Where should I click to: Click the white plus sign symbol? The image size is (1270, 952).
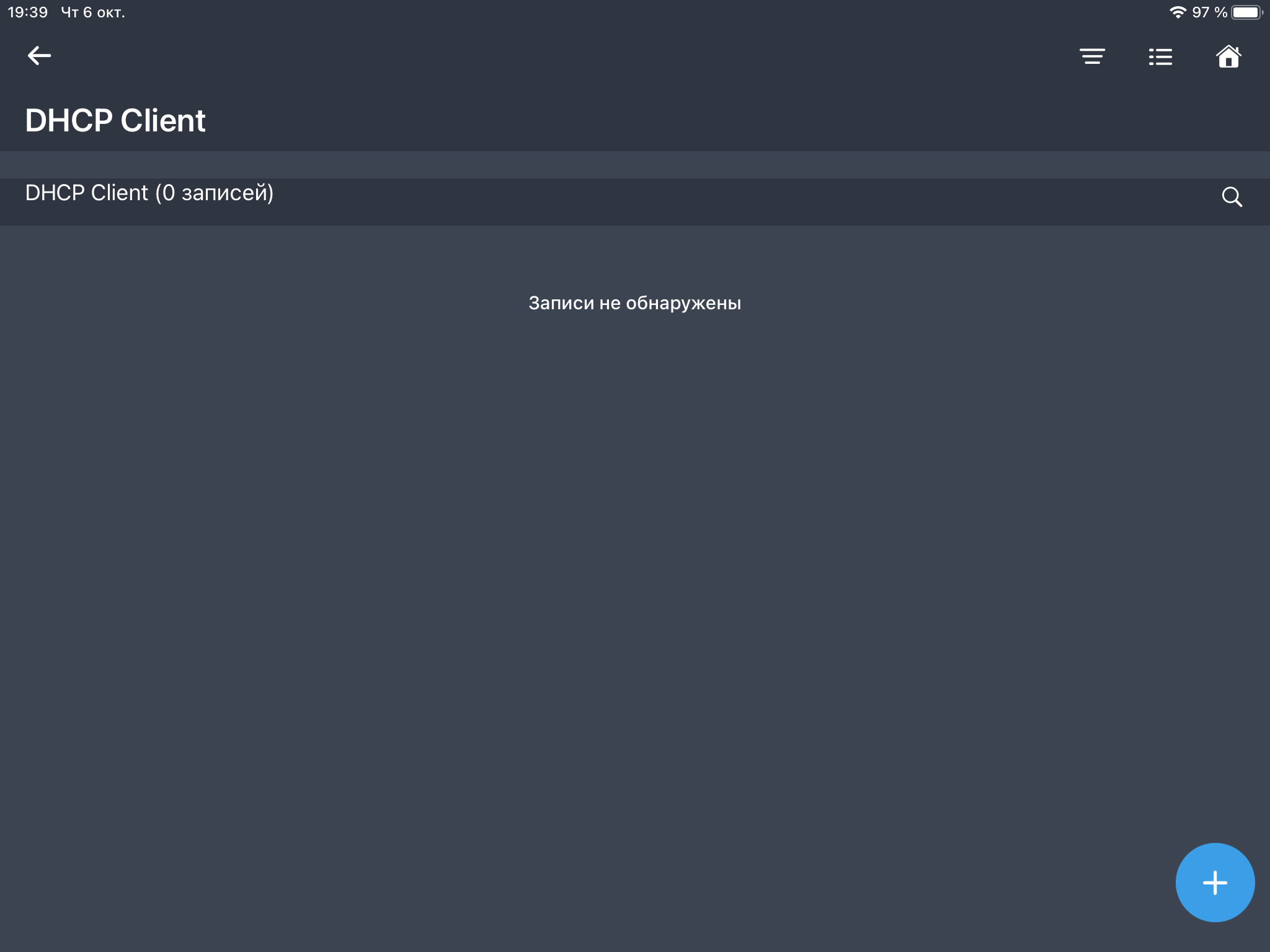pos(1215,883)
